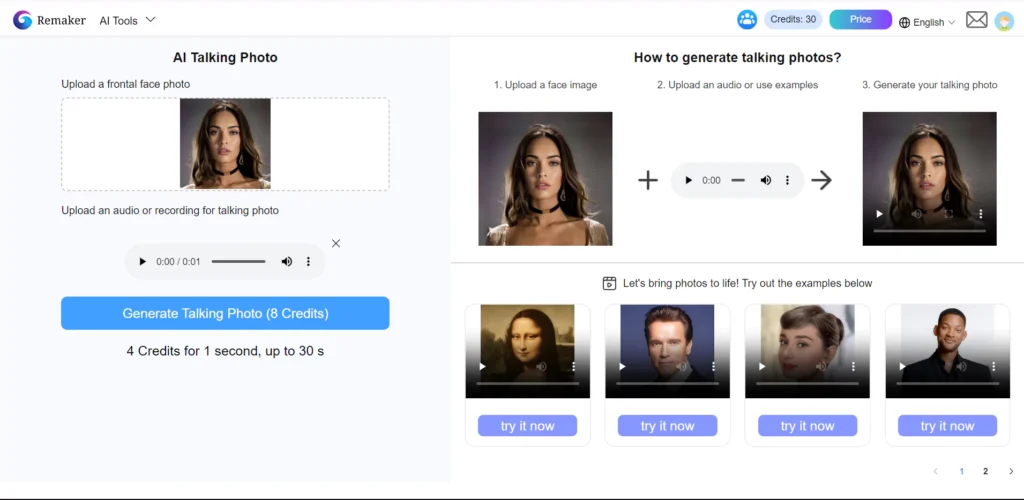Click the uploaded face photo in upload area

225,144
